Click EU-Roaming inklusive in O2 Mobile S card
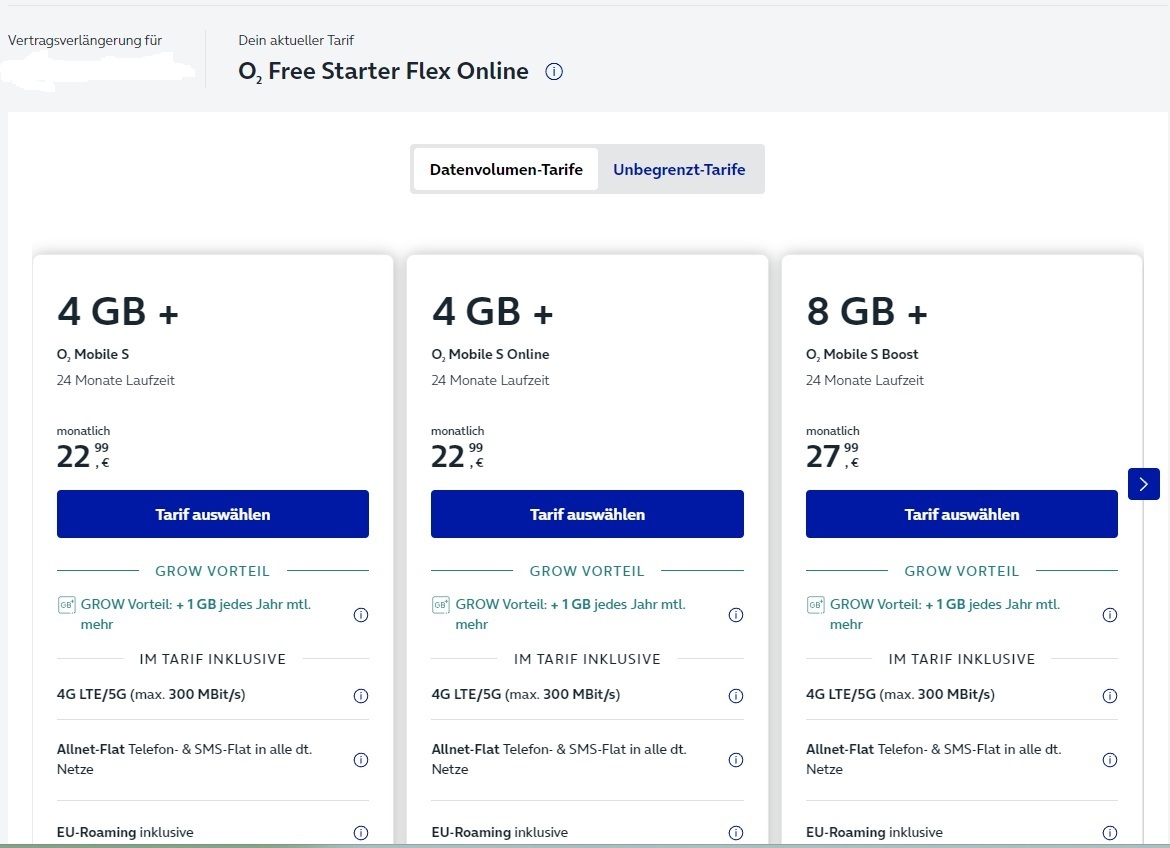Image resolution: width=1170 pixels, height=848 pixels. pyautogui.click(x=125, y=832)
